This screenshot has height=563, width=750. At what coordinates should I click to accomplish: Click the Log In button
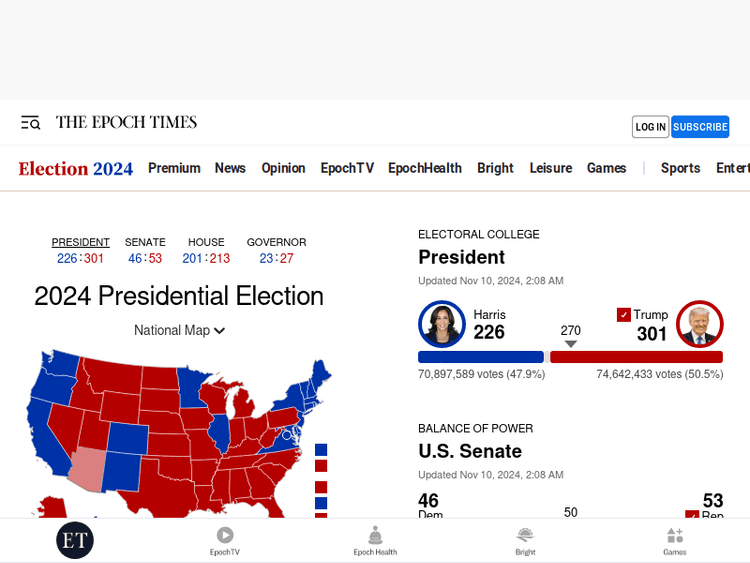coord(650,127)
